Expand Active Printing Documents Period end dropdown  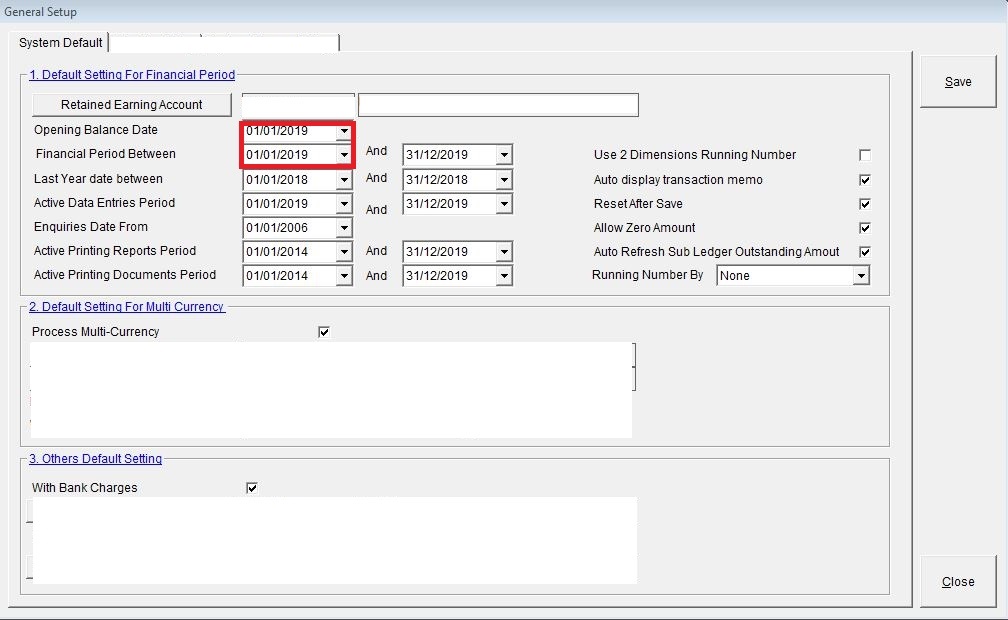pyautogui.click(x=504, y=276)
